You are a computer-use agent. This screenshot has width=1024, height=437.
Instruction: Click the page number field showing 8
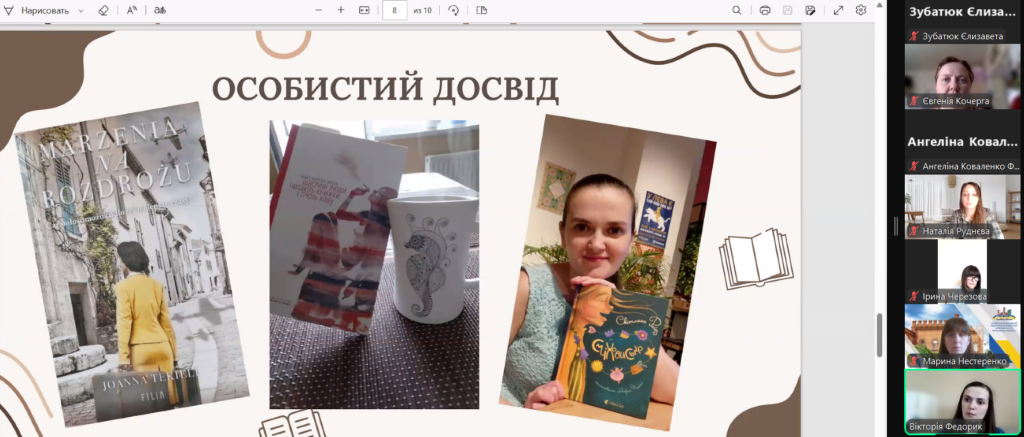394,10
